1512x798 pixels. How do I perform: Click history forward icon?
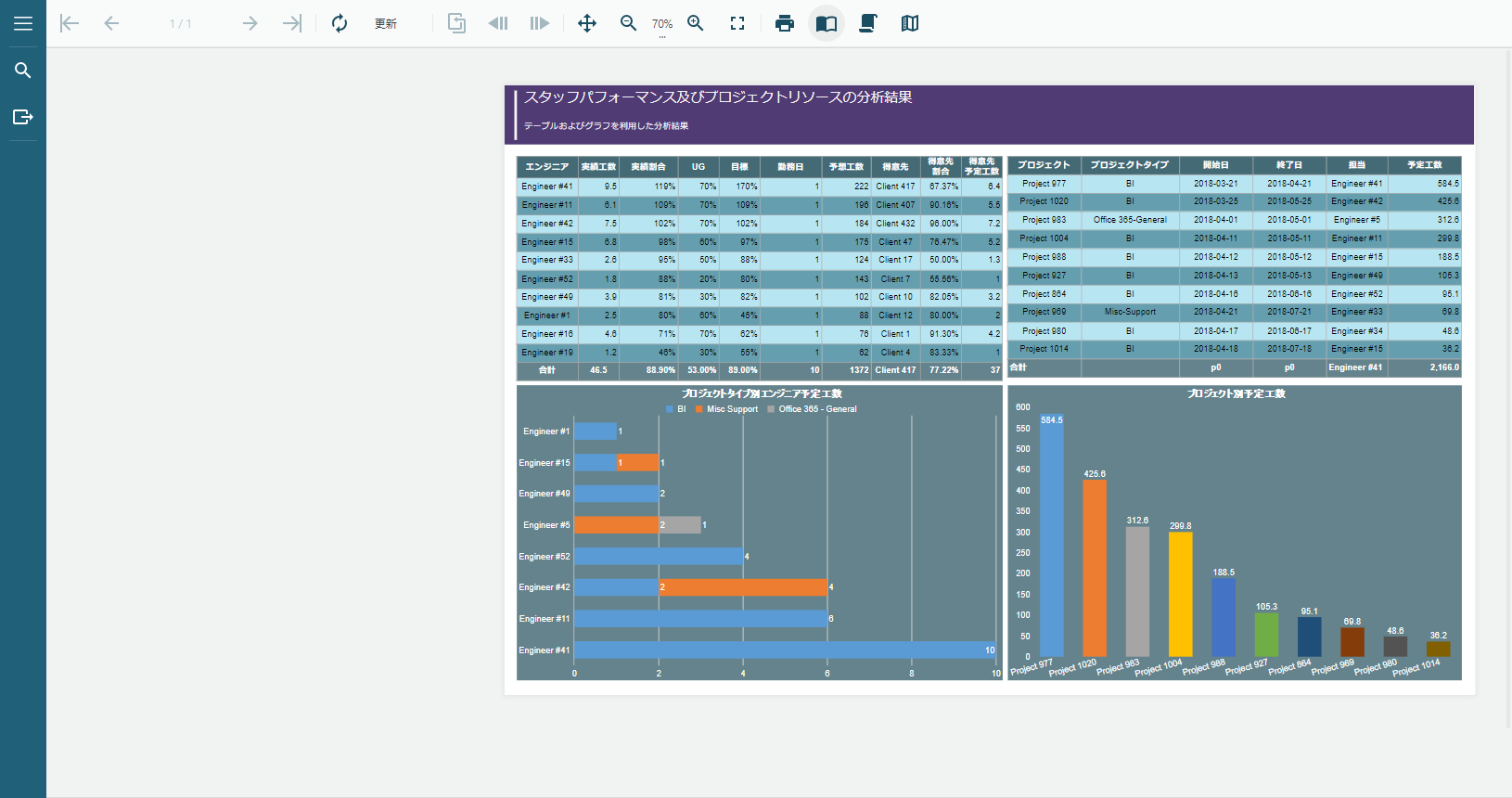pyautogui.click(x=540, y=23)
